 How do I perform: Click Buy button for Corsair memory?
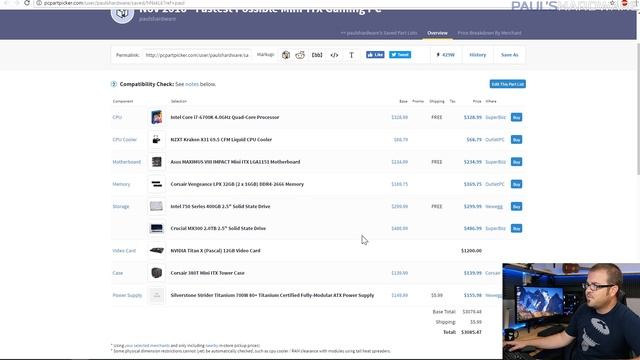click(x=516, y=184)
